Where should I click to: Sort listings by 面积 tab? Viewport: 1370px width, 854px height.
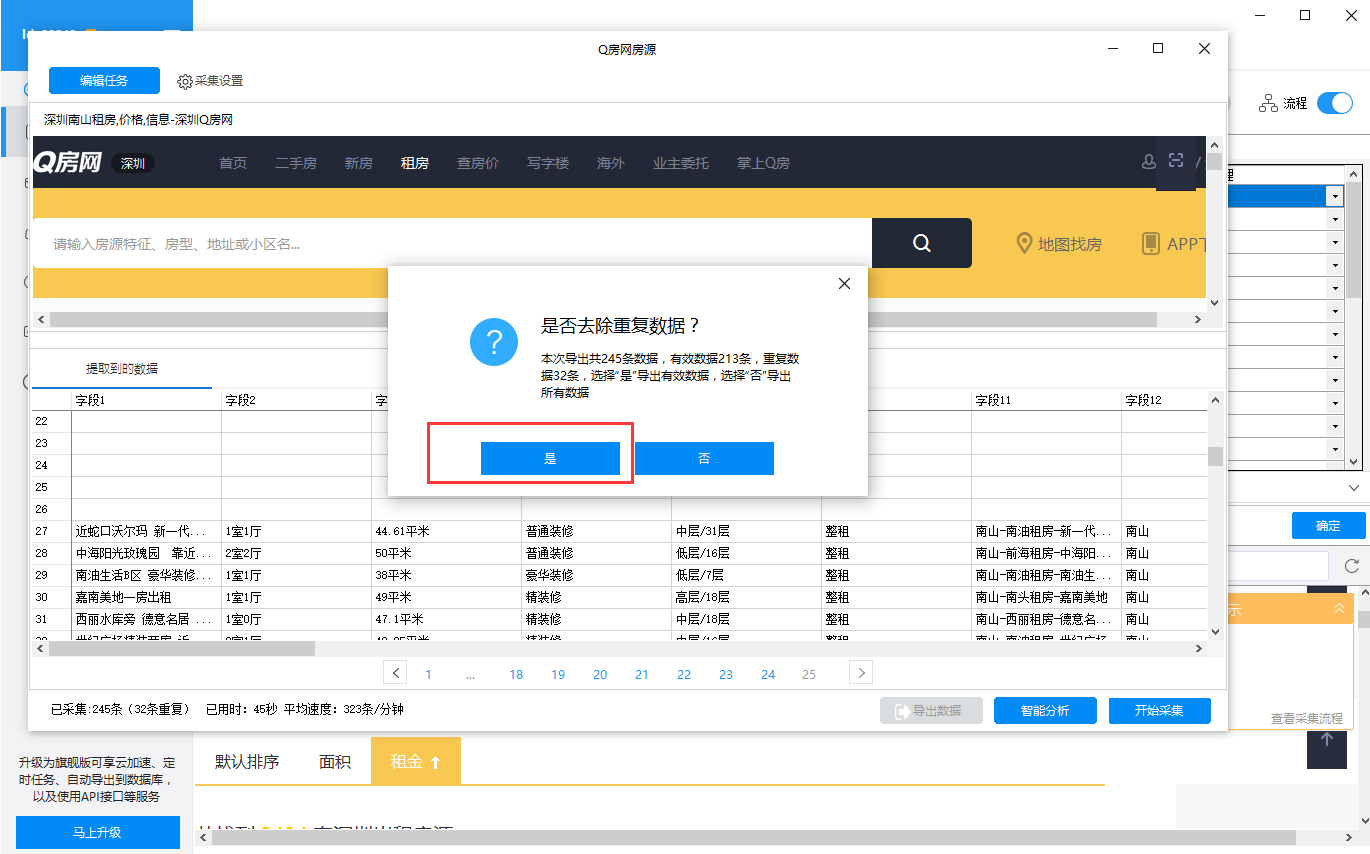click(335, 761)
